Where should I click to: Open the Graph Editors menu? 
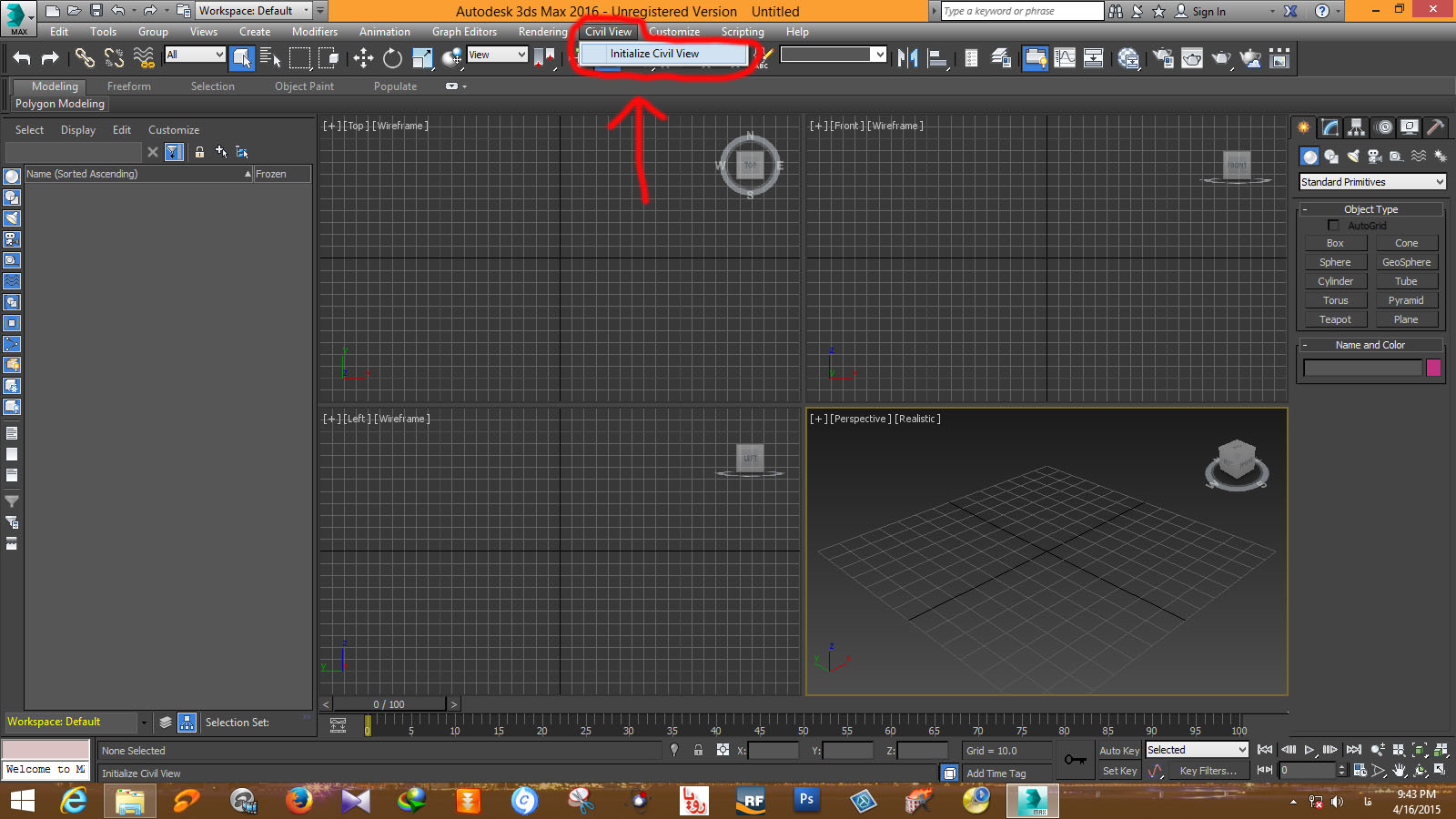coord(464,32)
